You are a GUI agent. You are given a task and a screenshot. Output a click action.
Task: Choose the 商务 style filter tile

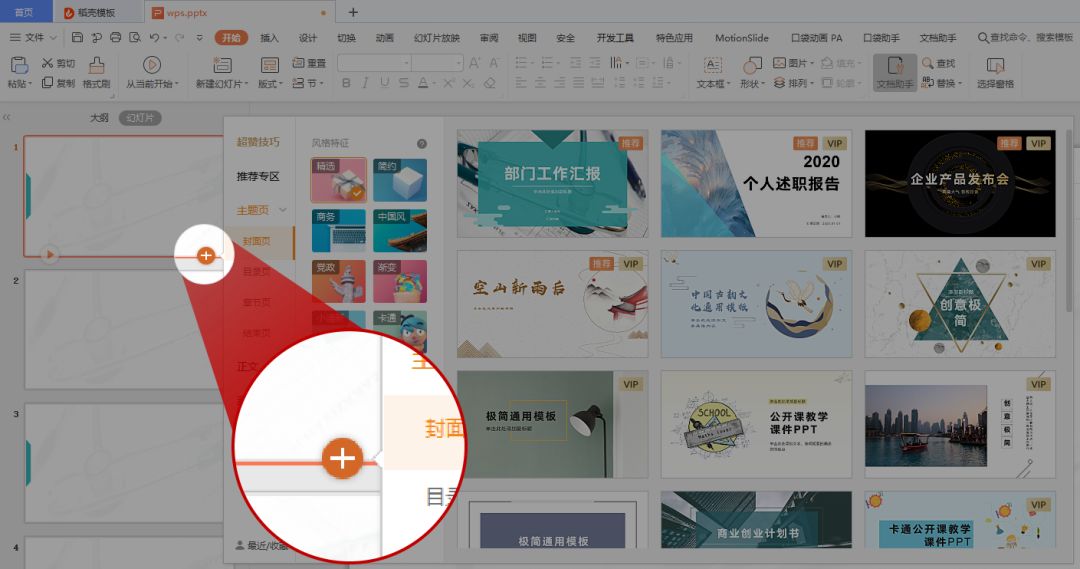338,231
